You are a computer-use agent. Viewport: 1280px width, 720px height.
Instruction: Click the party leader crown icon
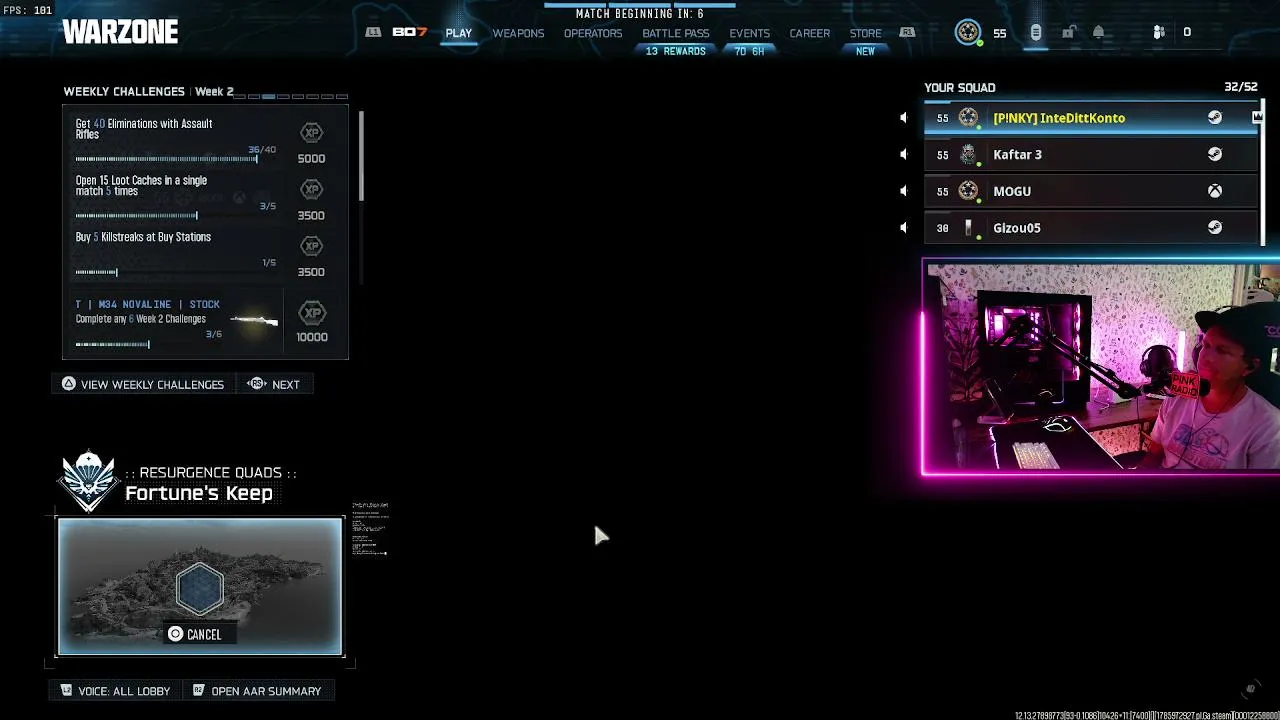[x=1257, y=118]
